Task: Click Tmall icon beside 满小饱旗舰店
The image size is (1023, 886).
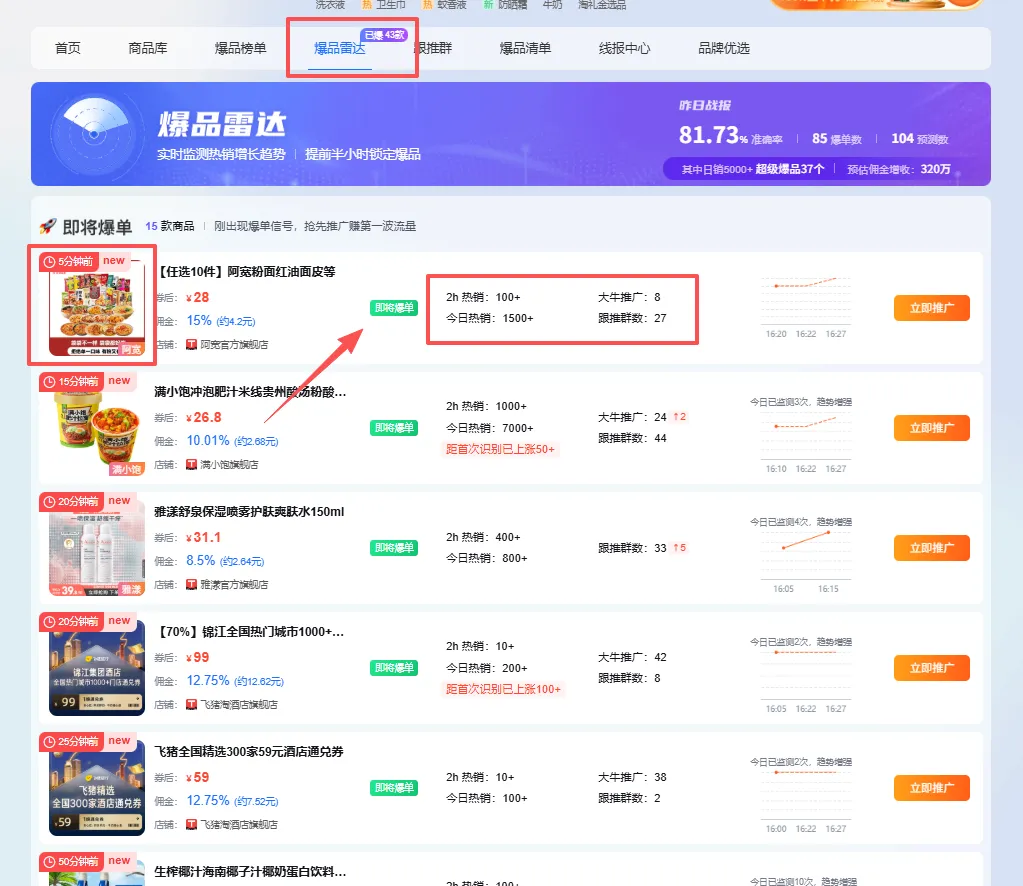Action: [191, 465]
